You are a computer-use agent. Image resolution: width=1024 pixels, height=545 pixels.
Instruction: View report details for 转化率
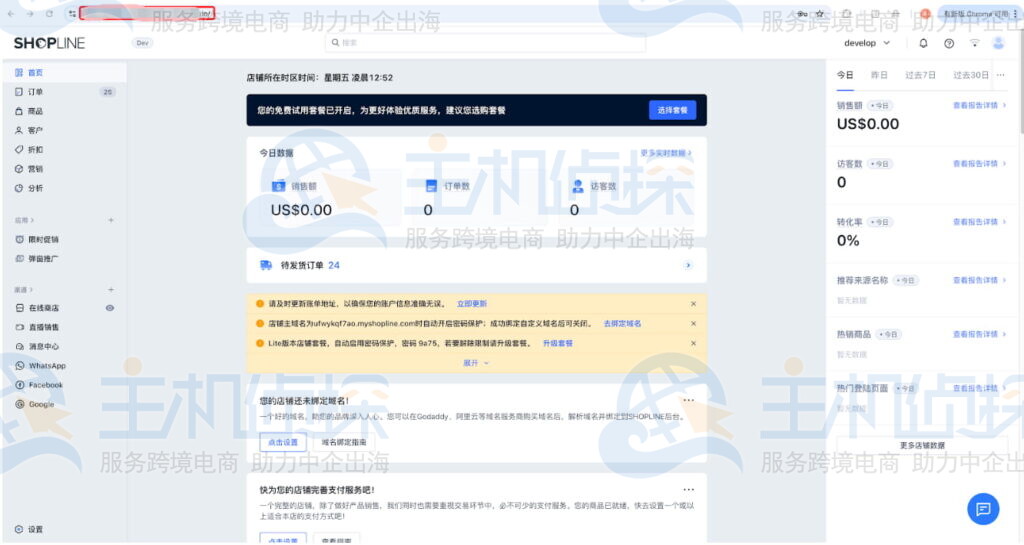[979, 222]
